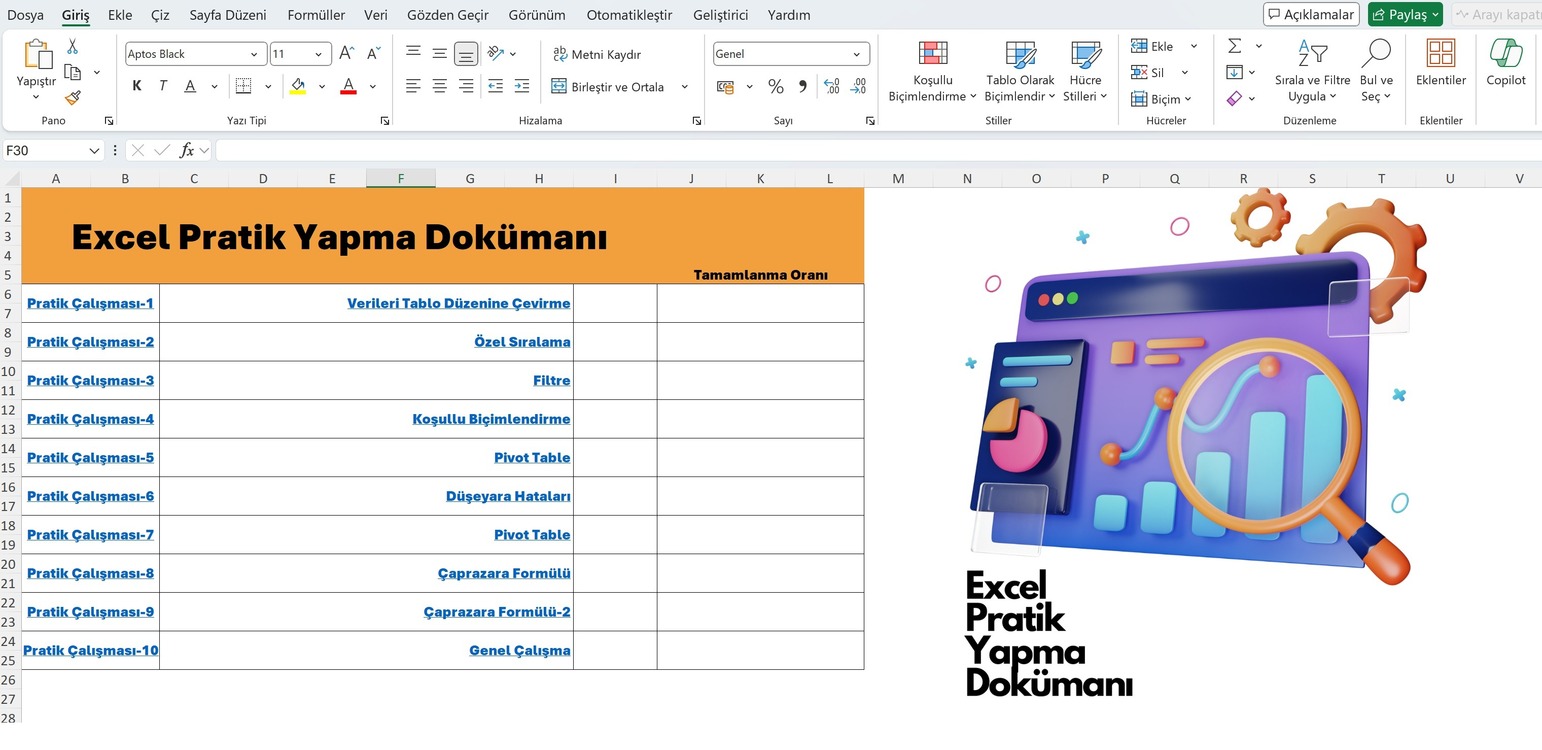Open the Veri tab

(376, 15)
